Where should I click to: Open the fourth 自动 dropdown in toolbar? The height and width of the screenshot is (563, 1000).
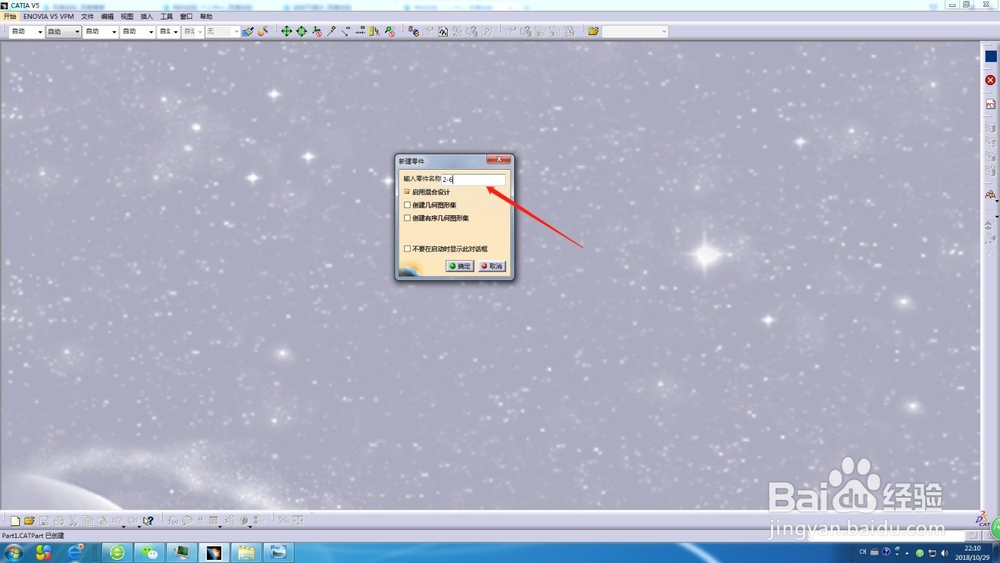pyautogui.click(x=137, y=31)
